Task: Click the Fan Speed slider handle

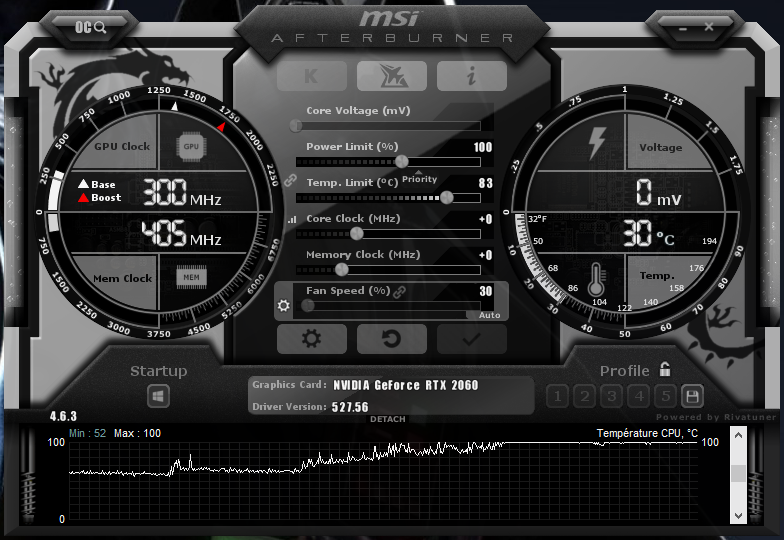Action: [x=308, y=305]
